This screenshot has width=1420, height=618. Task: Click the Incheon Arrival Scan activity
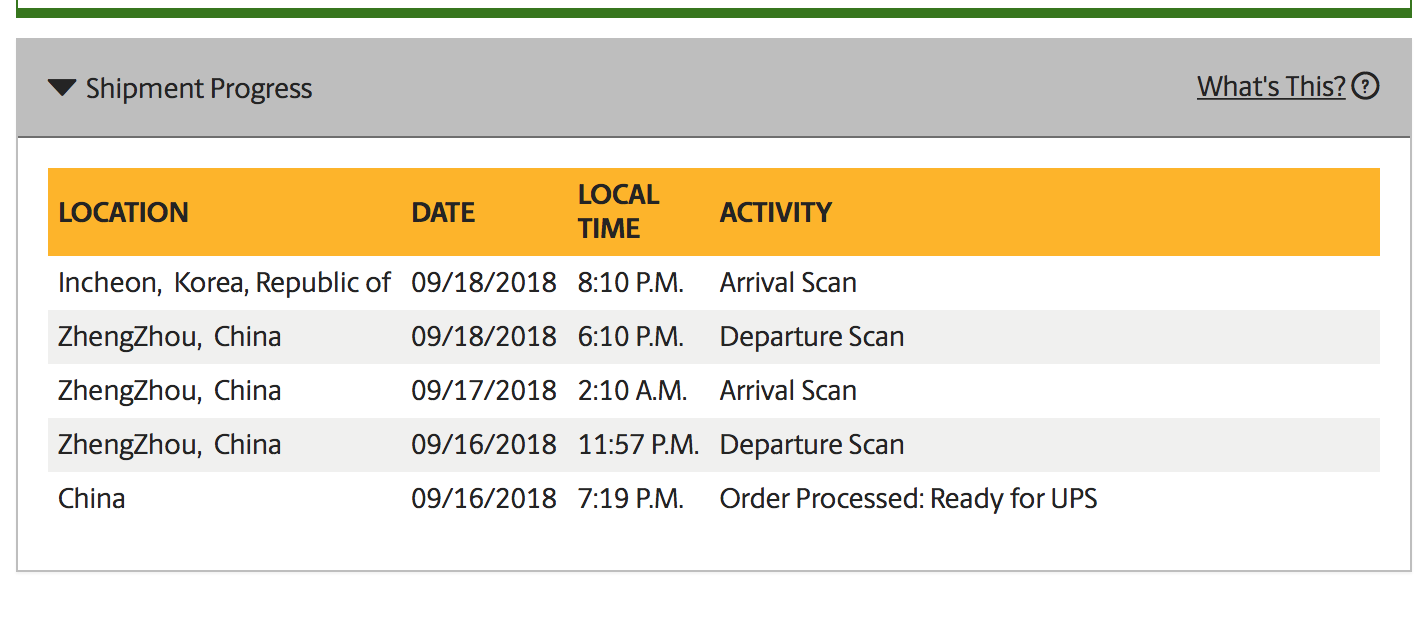(788, 283)
